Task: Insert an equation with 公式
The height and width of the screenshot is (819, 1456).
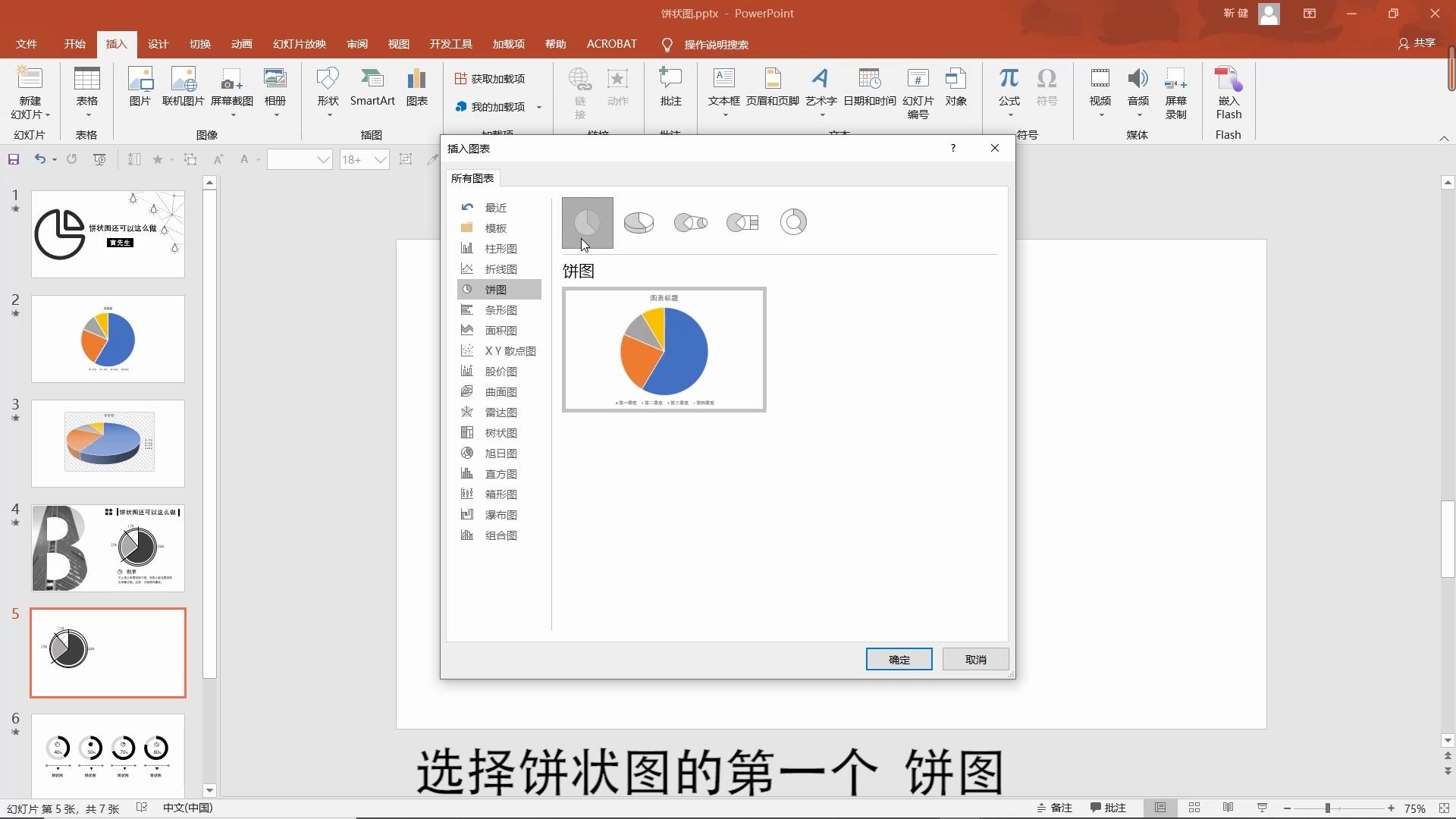Action: tap(1009, 89)
